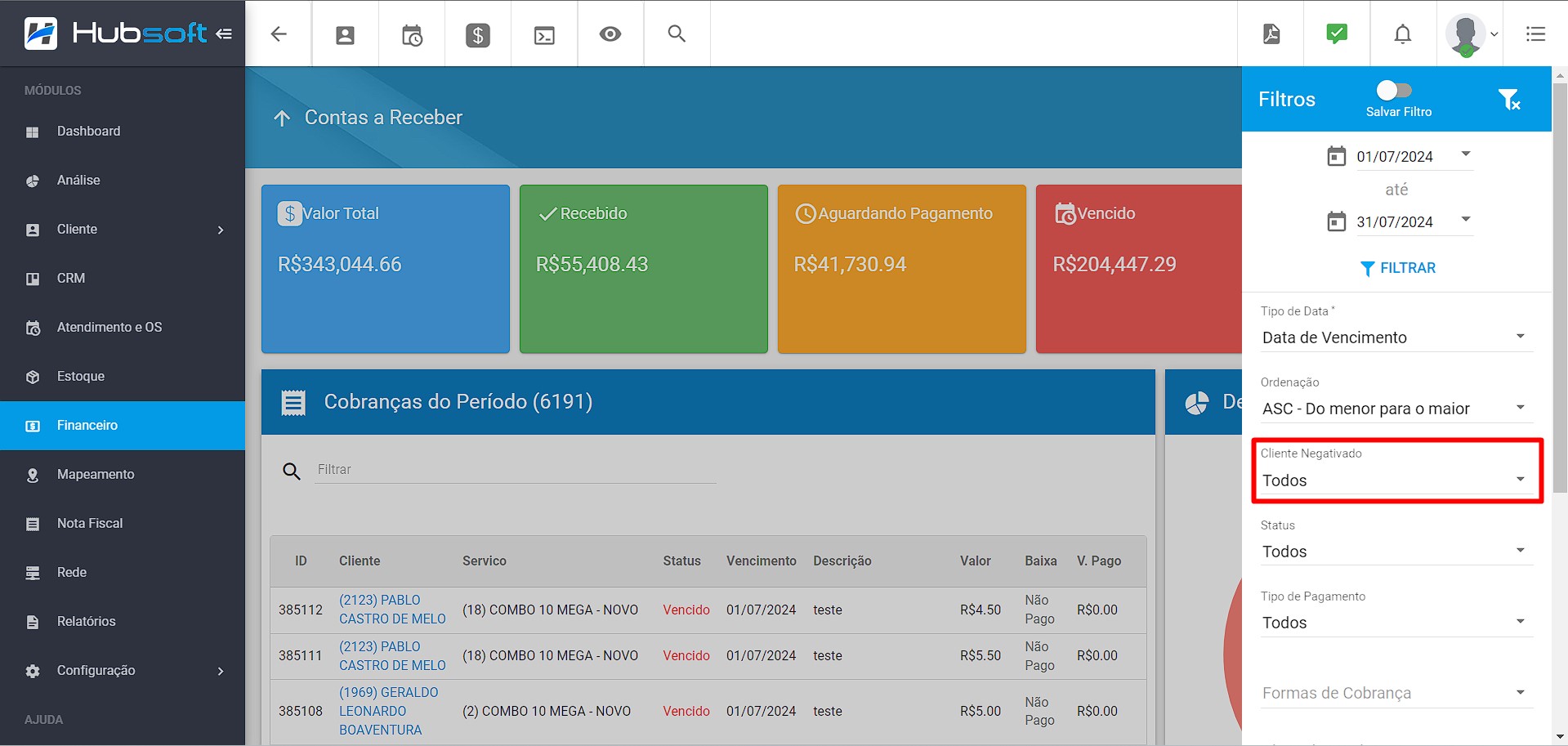
Task: Go back using the left arrow toolbar icon
Action: click(x=279, y=34)
